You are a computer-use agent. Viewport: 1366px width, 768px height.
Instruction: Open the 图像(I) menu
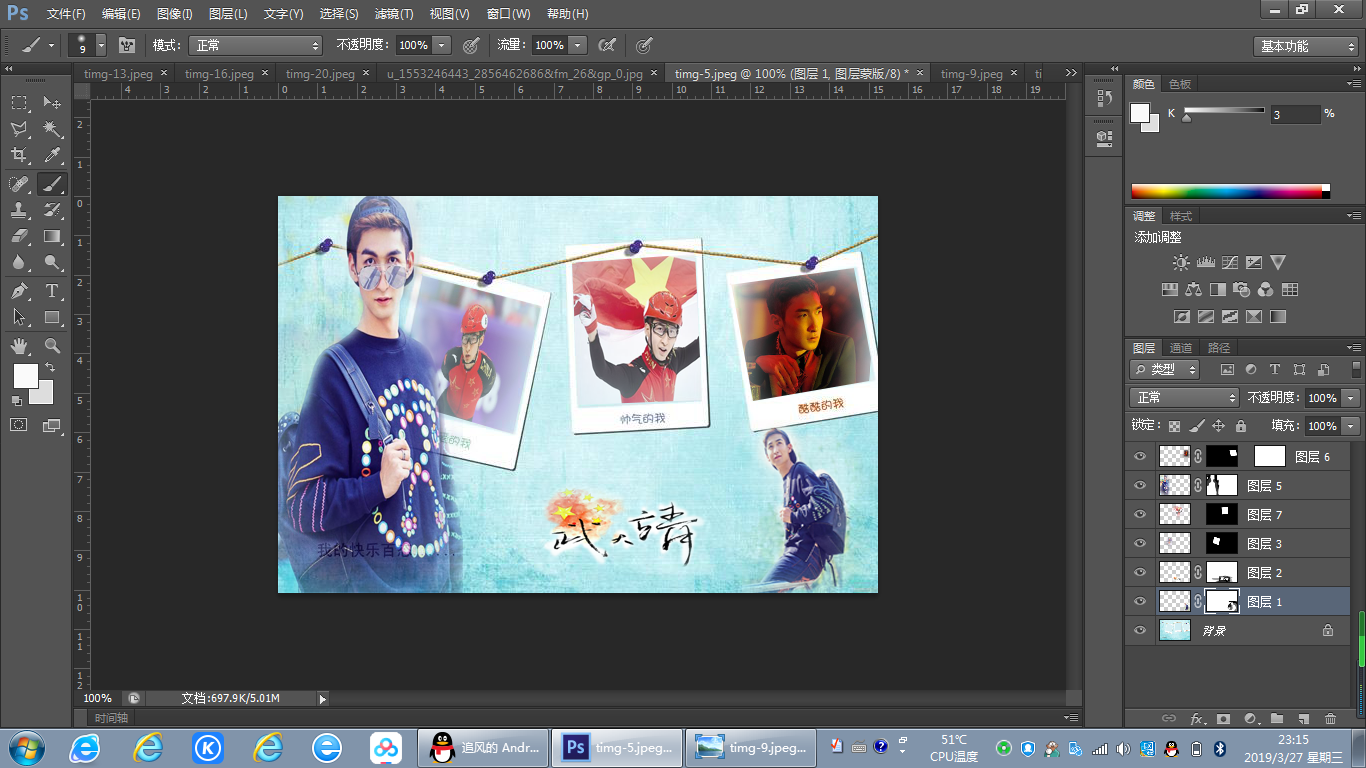(175, 14)
